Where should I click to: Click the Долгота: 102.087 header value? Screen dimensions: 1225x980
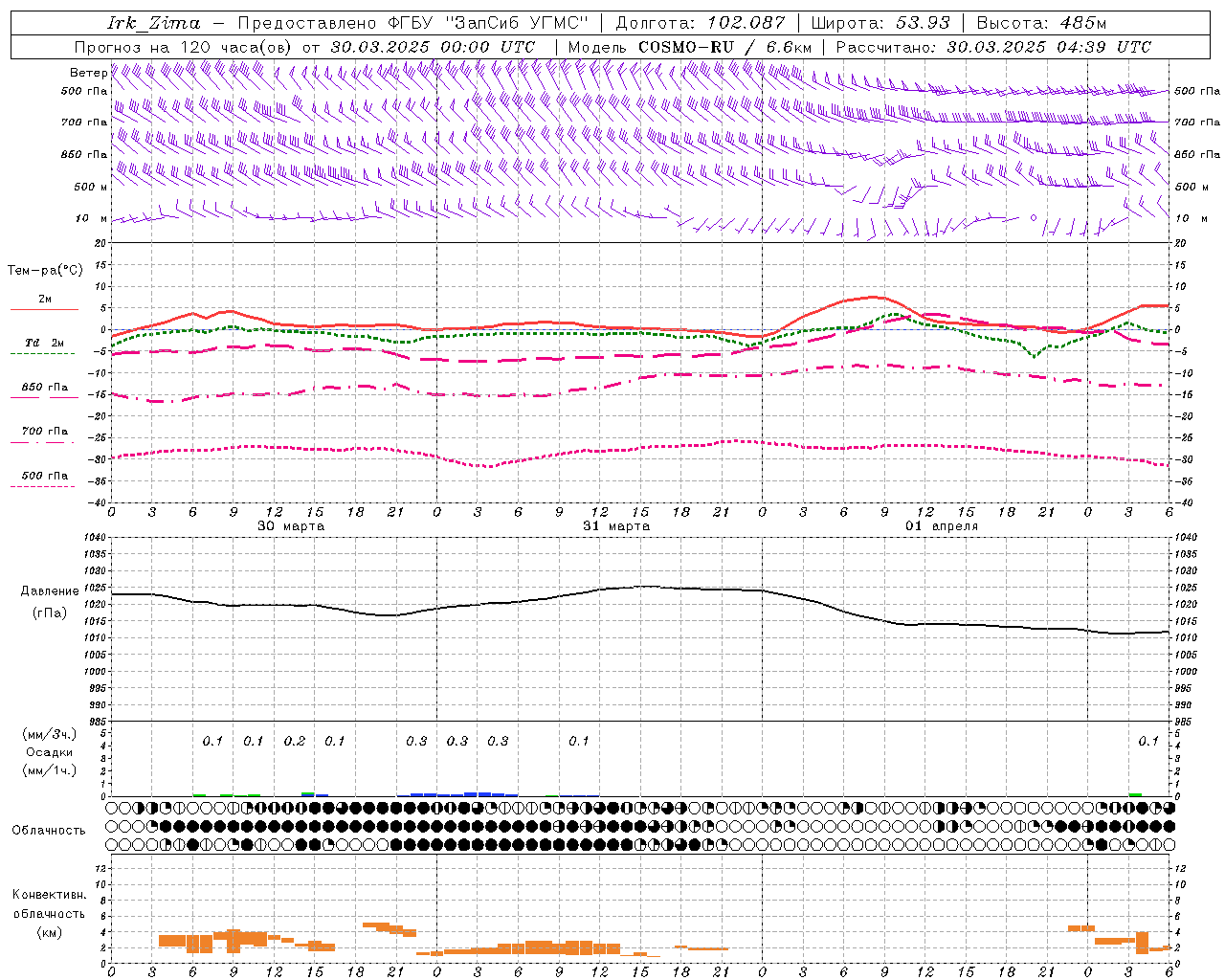[x=701, y=23]
